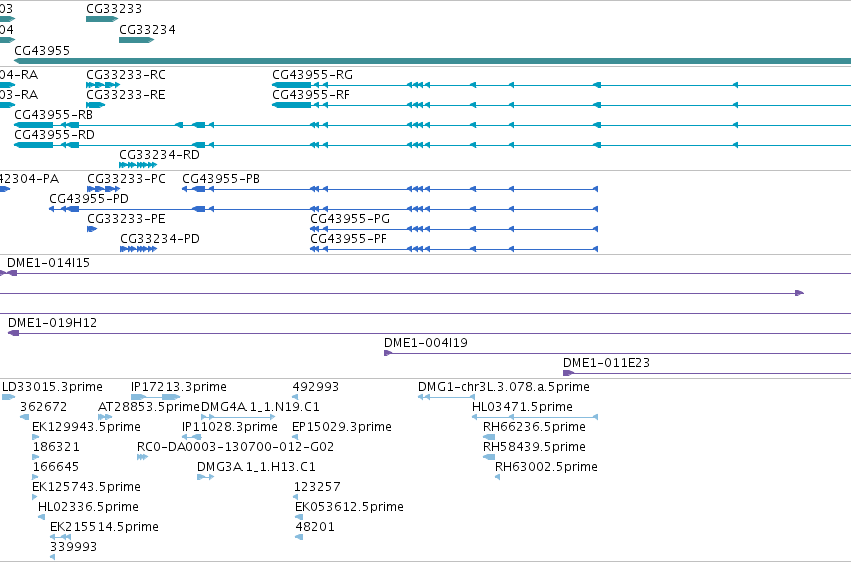
Task: Click the DME1-004I19 clone start marker
Action: tap(388, 353)
